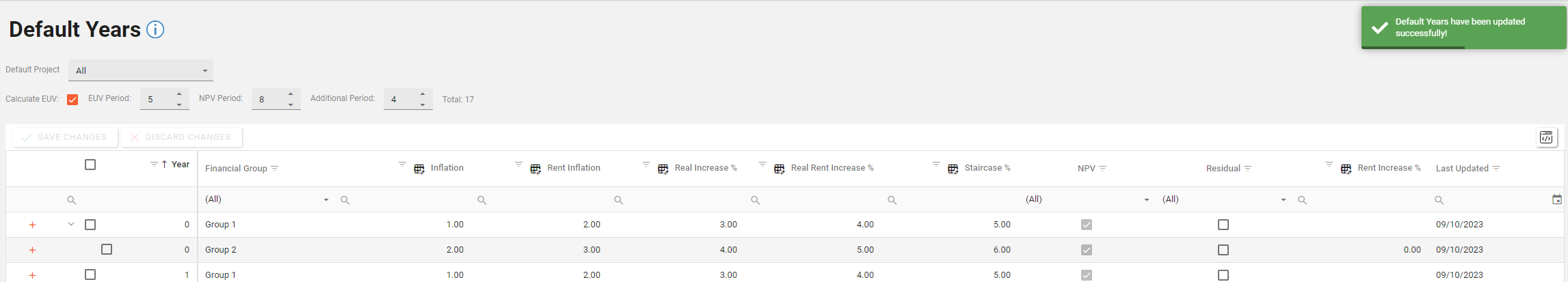Open the Default Project dropdown

(x=141, y=70)
